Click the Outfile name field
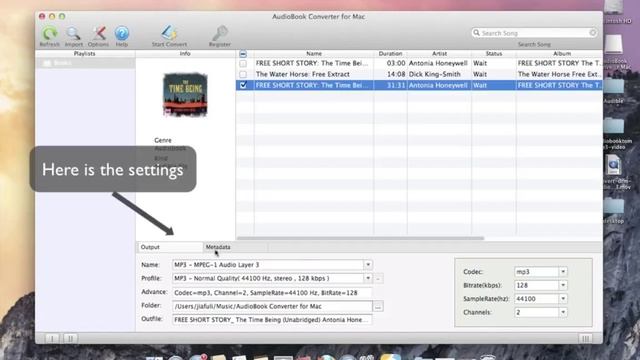Image resolution: width=640 pixels, height=360 pixels. coord(272,320)
